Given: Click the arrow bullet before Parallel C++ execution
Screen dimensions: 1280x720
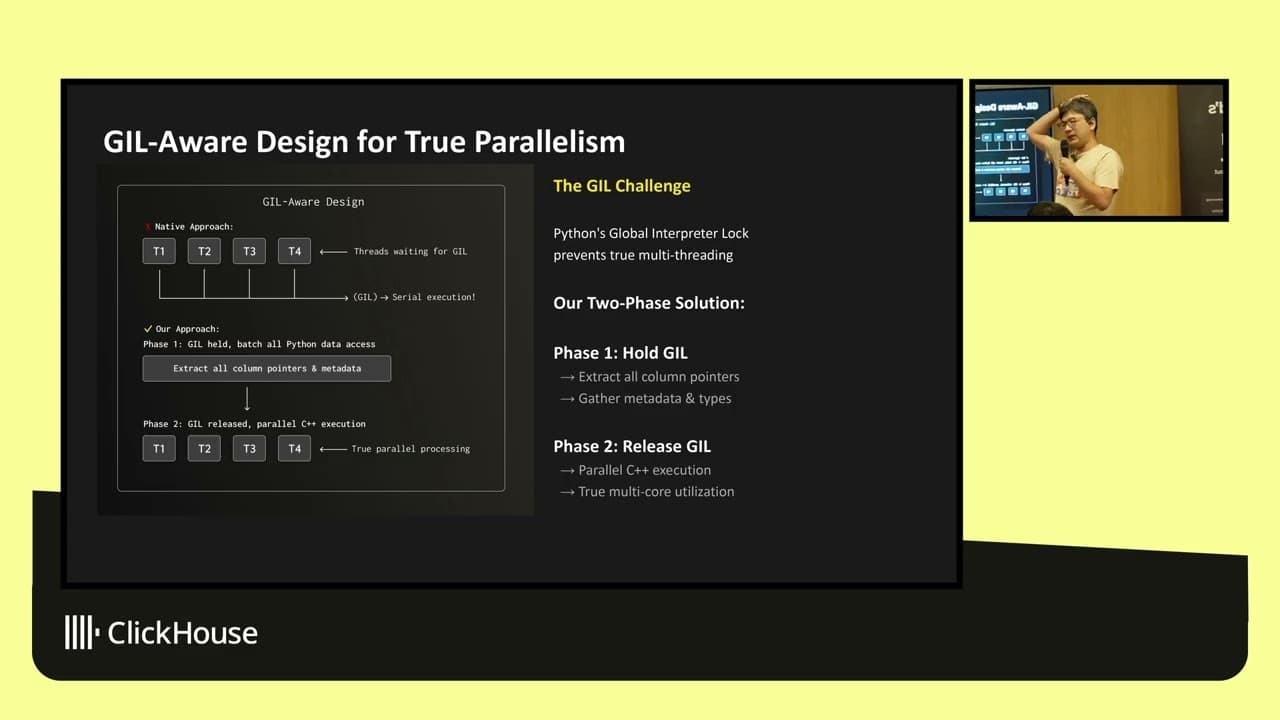Looking at the screenshot, I should [567, 470].
